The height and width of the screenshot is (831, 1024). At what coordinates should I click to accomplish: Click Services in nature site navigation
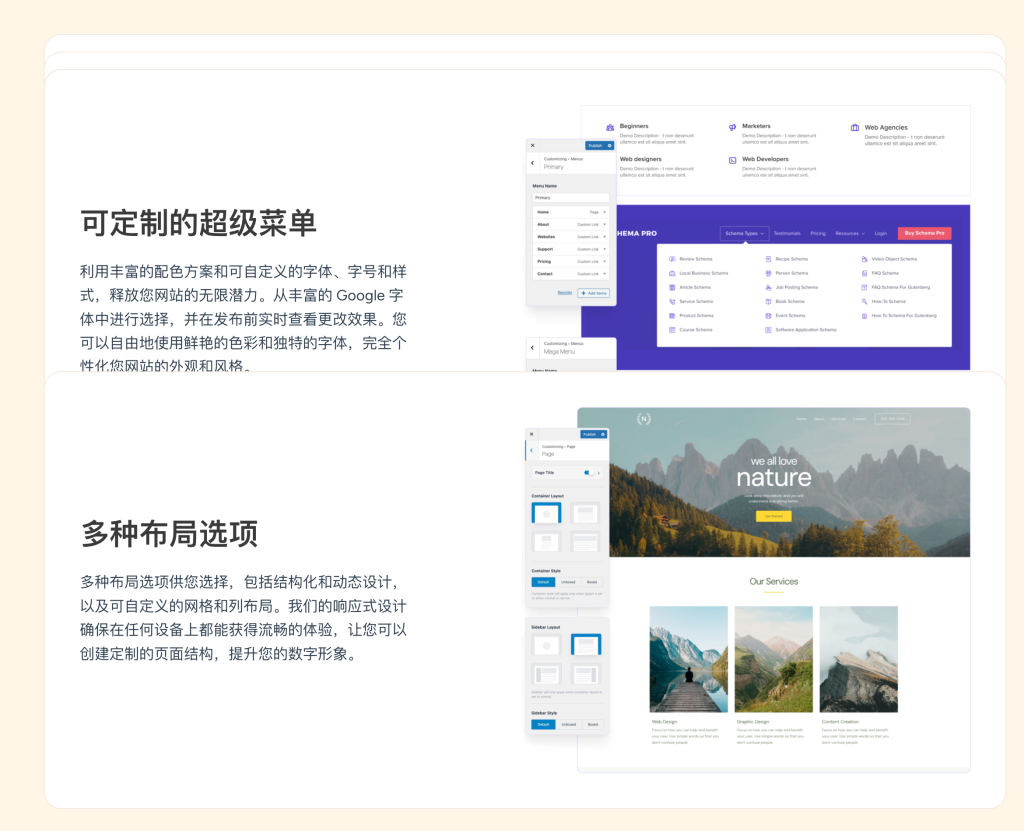[x=839, y=419]
